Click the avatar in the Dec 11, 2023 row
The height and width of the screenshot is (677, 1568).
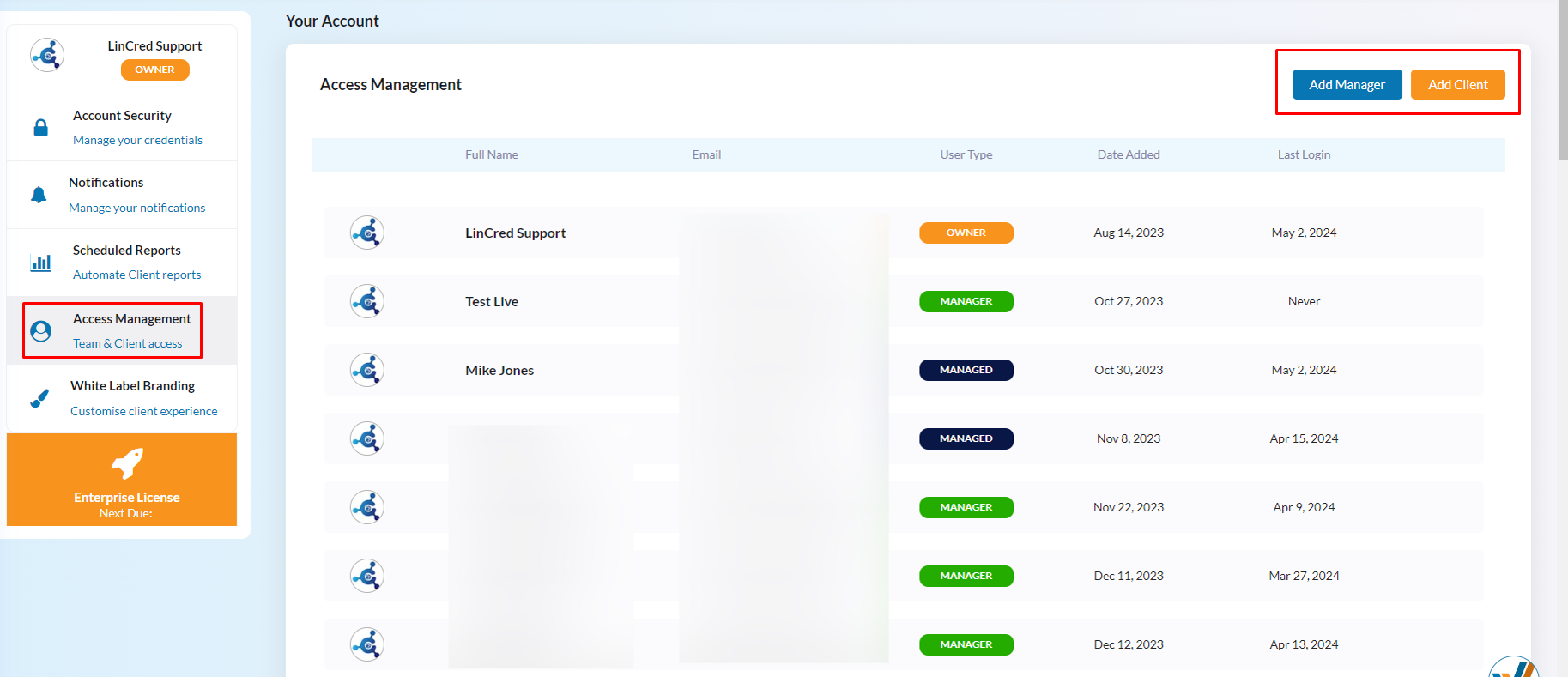tap(367, 576)
